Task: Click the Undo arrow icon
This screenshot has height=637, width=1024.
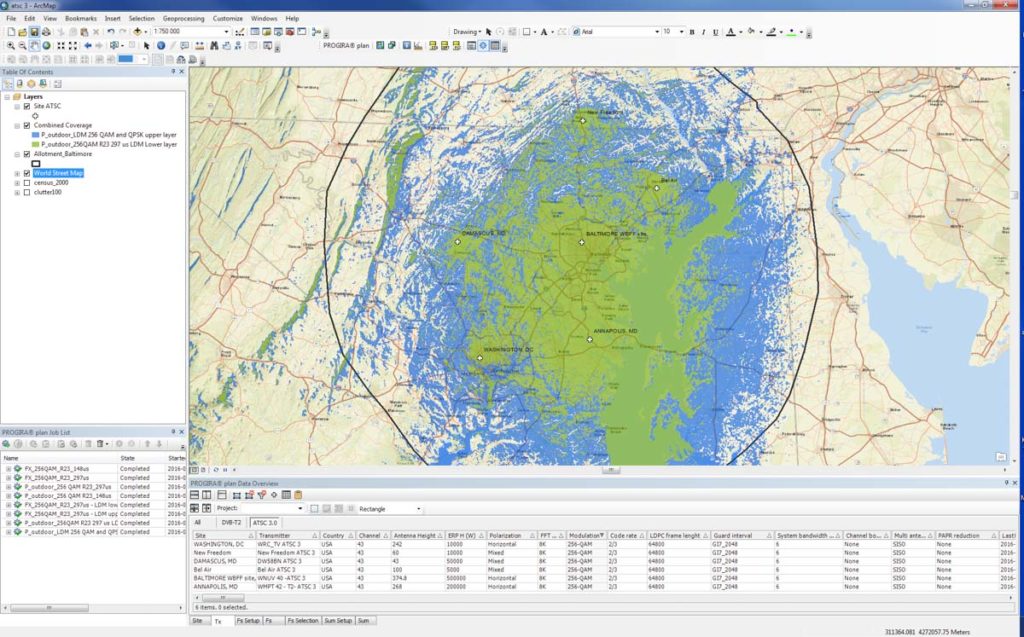Action: pyautogui.click(x=110, y=31)
